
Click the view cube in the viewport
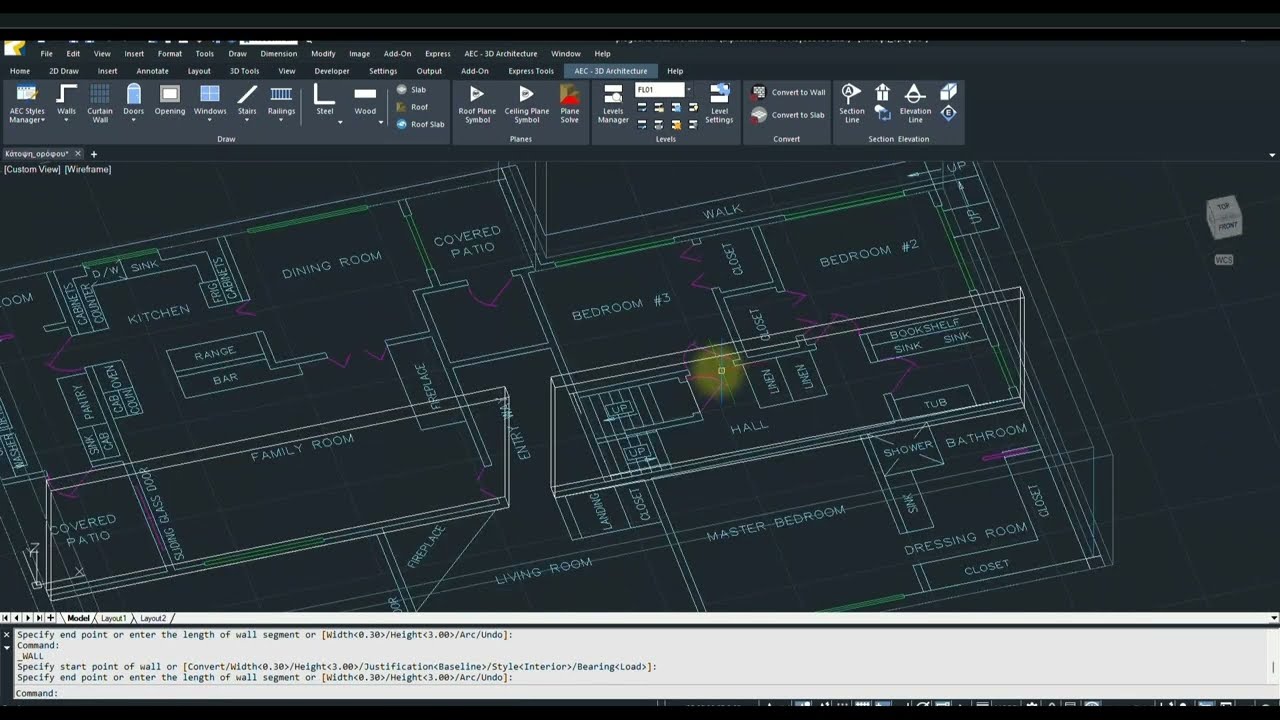point(1224,217)
